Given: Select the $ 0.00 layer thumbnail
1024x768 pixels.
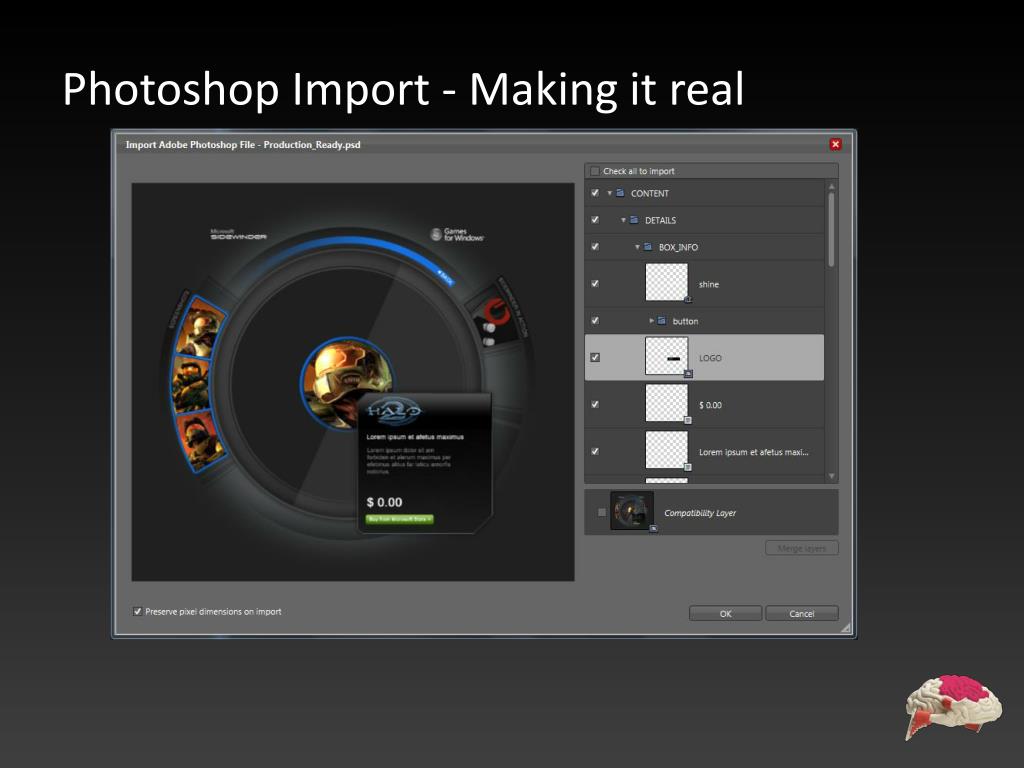Looking at the screenshot, I should [x=666, y=403].
